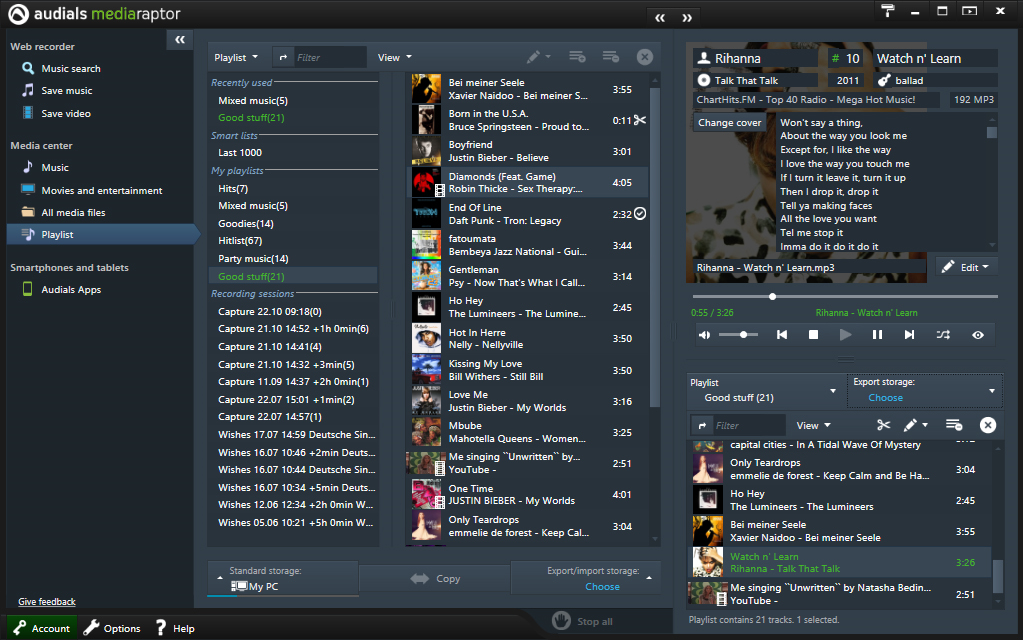Collapse the left sidebar with double-chevron
Screen dimensions: 1023x640
(179, 39)
